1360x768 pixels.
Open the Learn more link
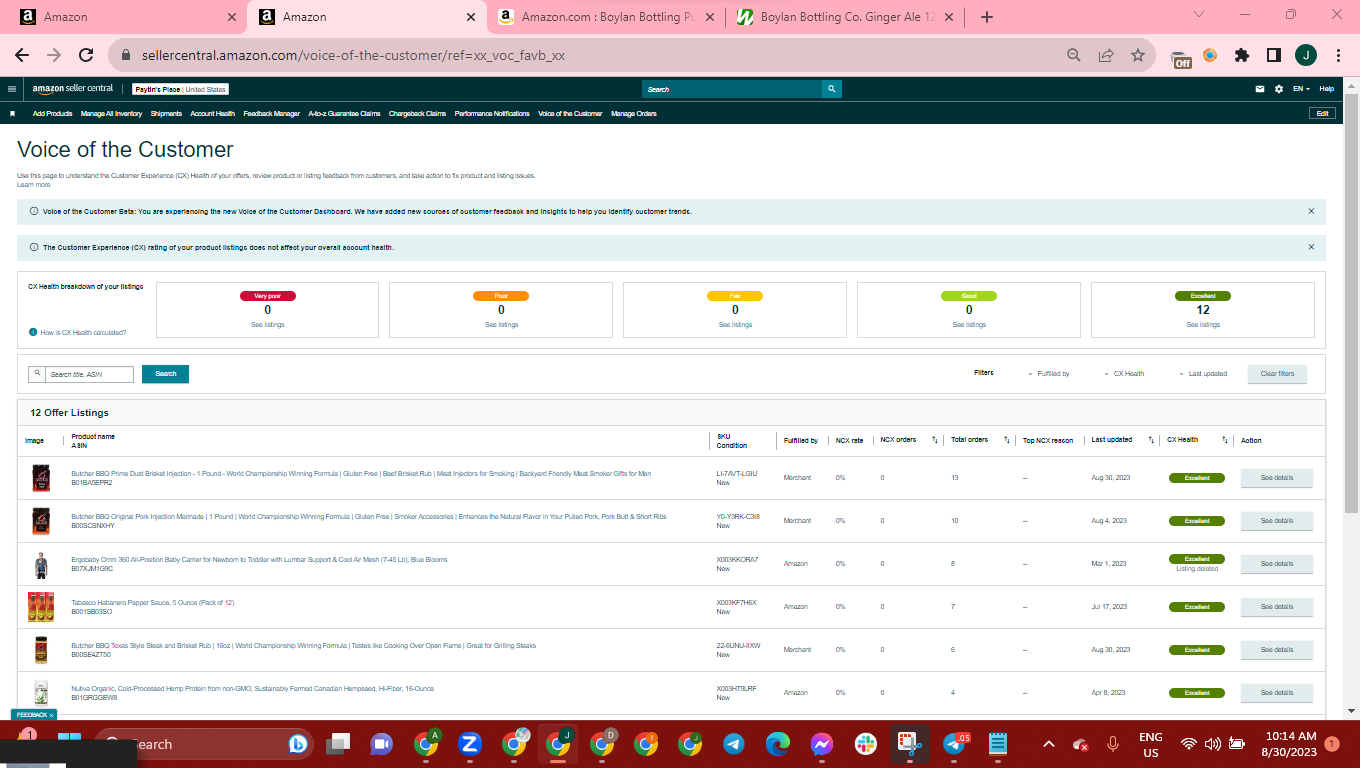[x=33, y=185]
